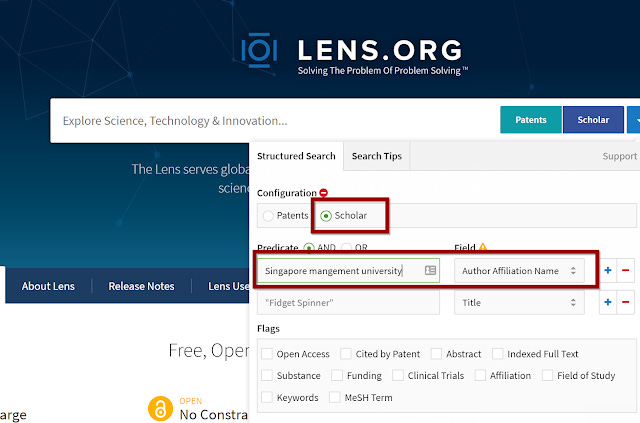This screenshot has width=640, height=423.
Task: Tick the Substance checkbox
Action: tap(267, 375)
